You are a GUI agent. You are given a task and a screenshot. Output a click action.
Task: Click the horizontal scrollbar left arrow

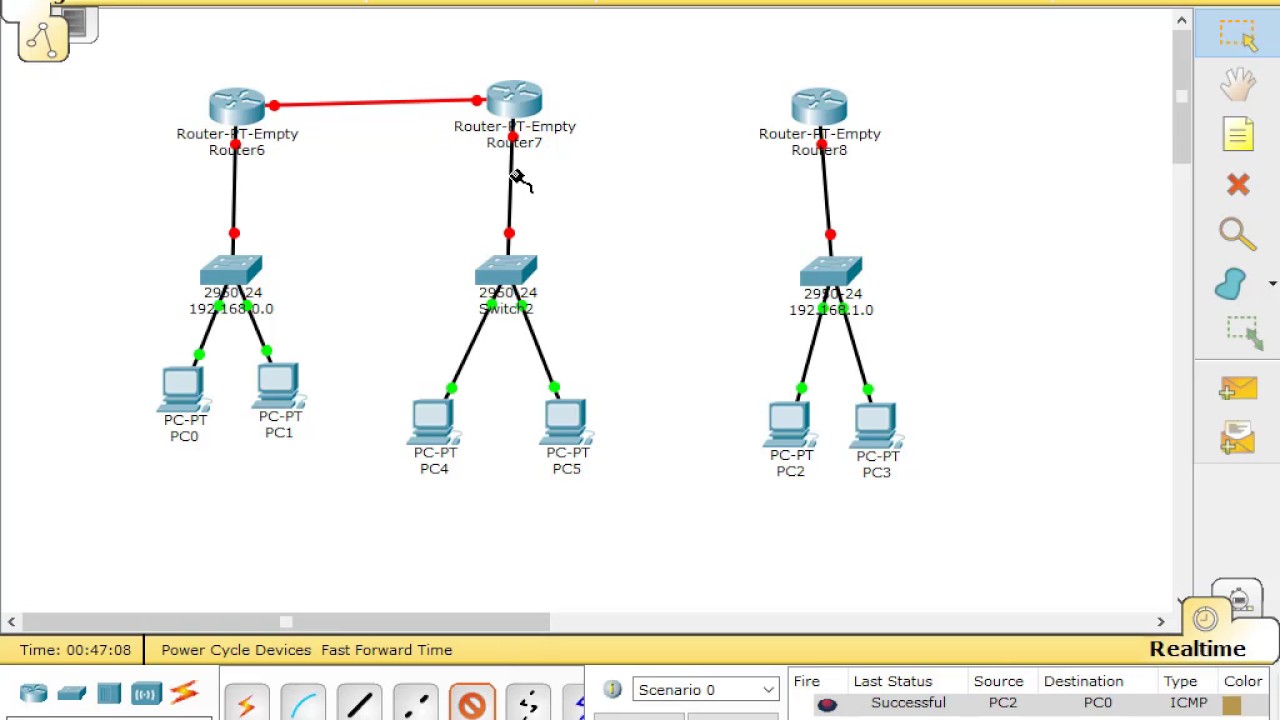click(10, 622)
